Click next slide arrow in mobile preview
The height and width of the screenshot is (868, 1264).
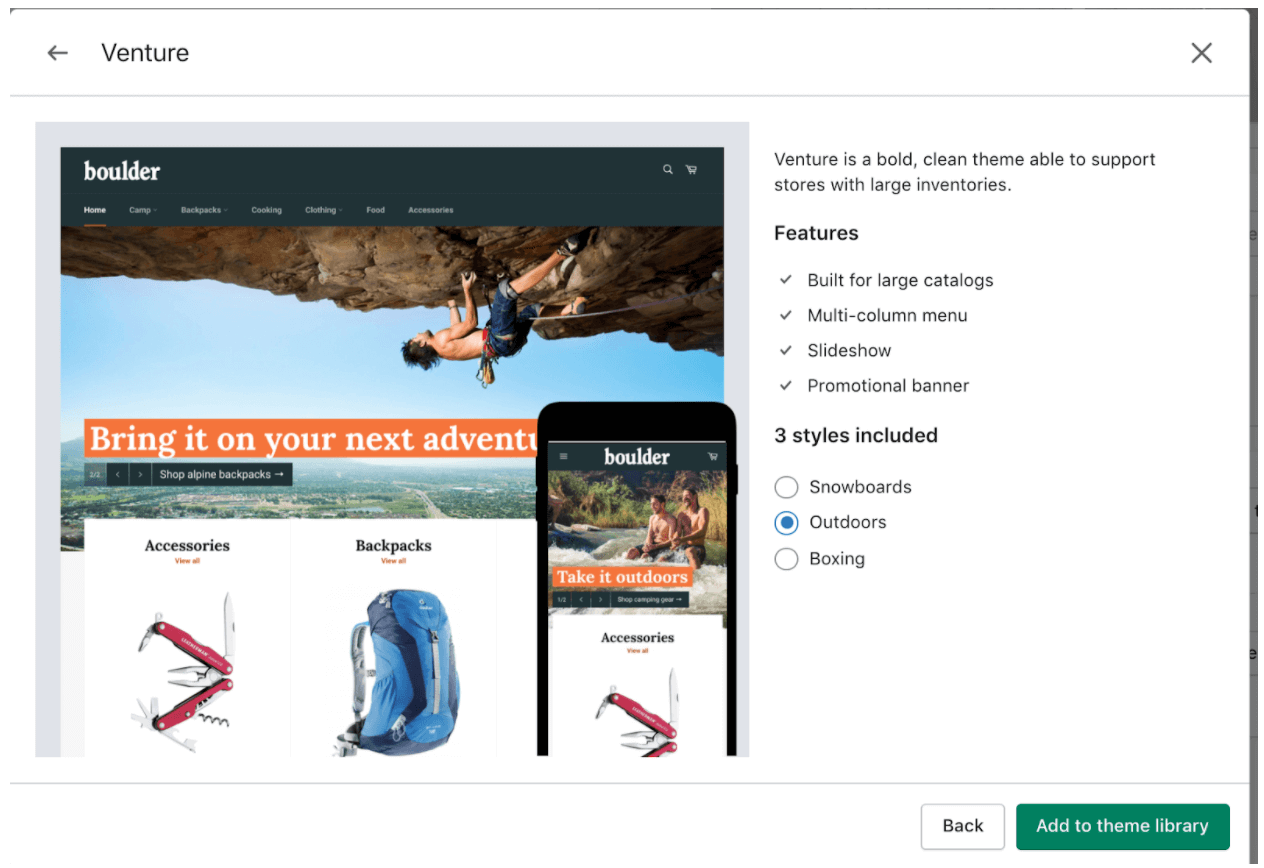(x=600, y=599)
